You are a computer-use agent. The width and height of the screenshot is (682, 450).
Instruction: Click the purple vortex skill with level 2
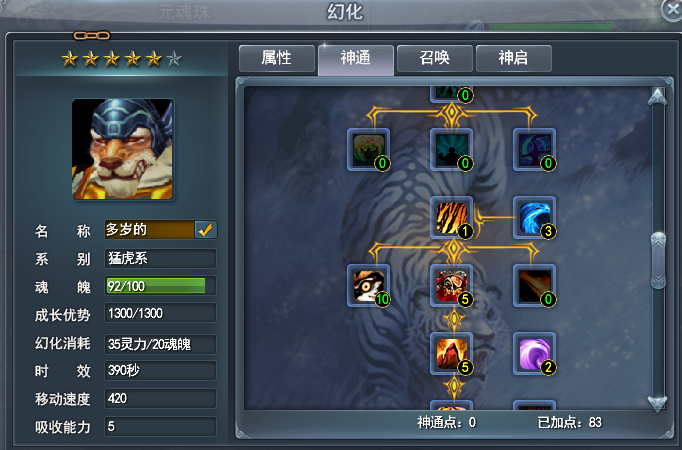pyautogui.click(x=535, y=354)
